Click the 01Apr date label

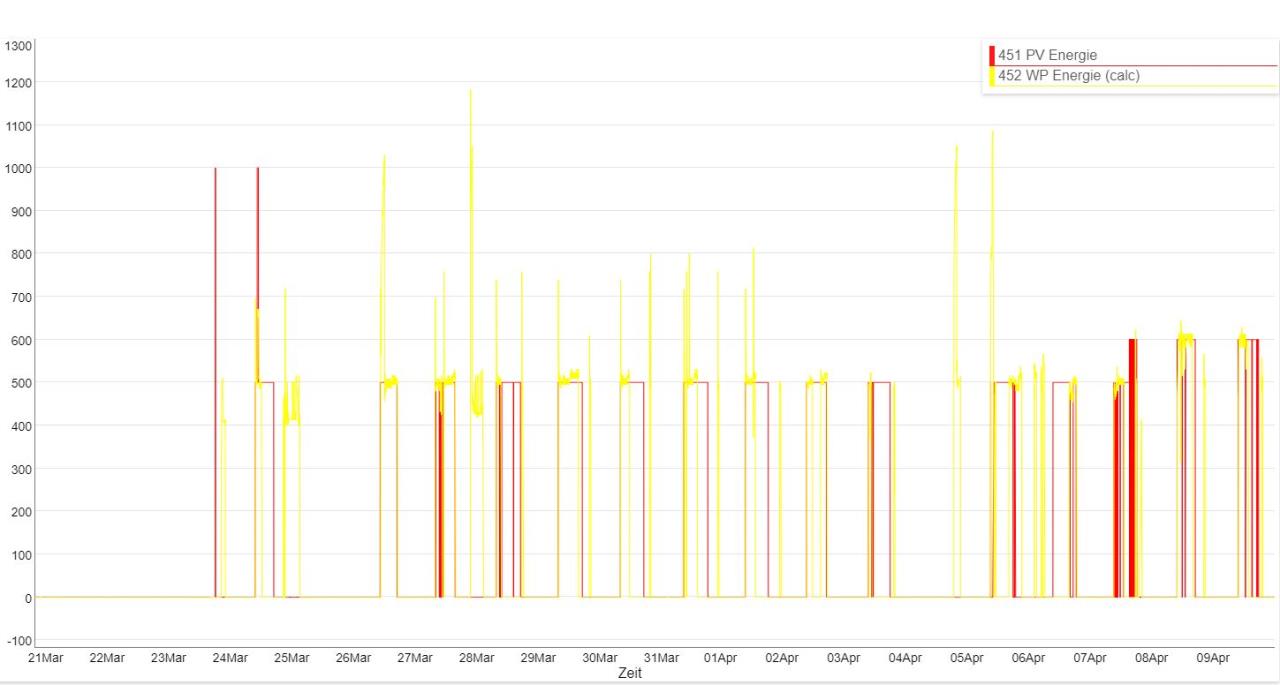pos(720,658)
